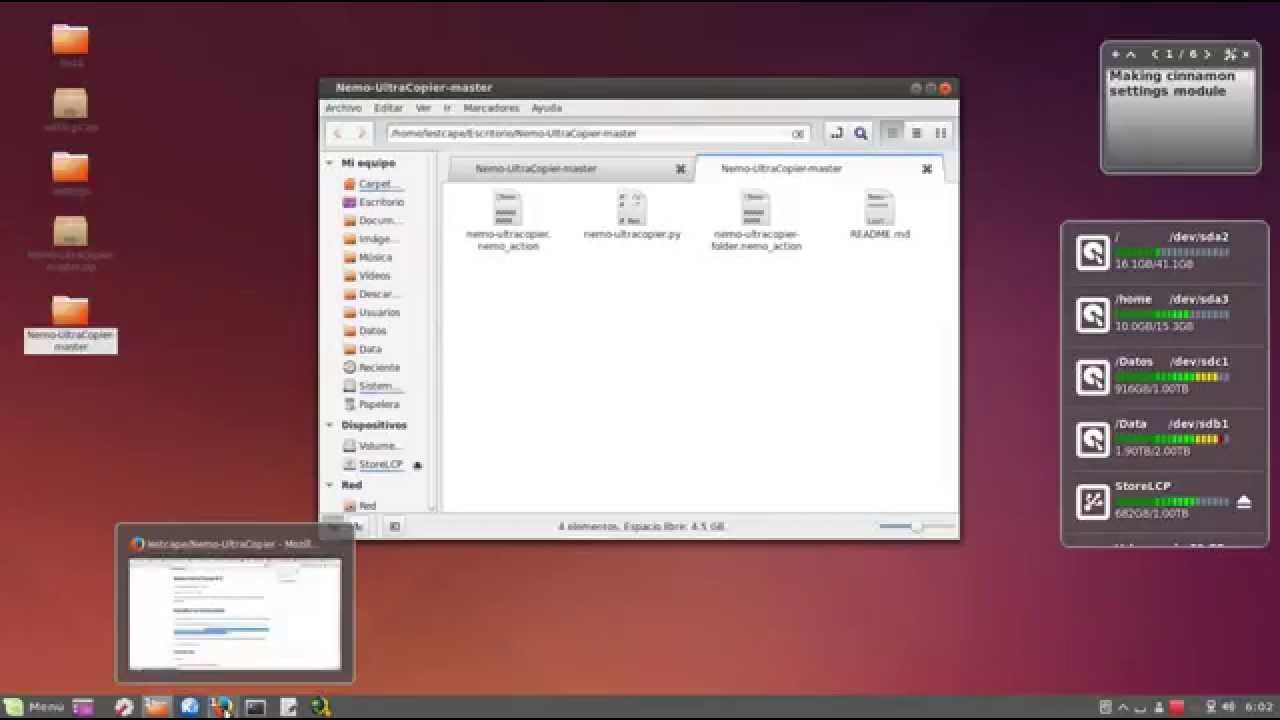Open Usuarios in sidebar
This screenshot has width=1280, height=720.
[x=372, y=312]
